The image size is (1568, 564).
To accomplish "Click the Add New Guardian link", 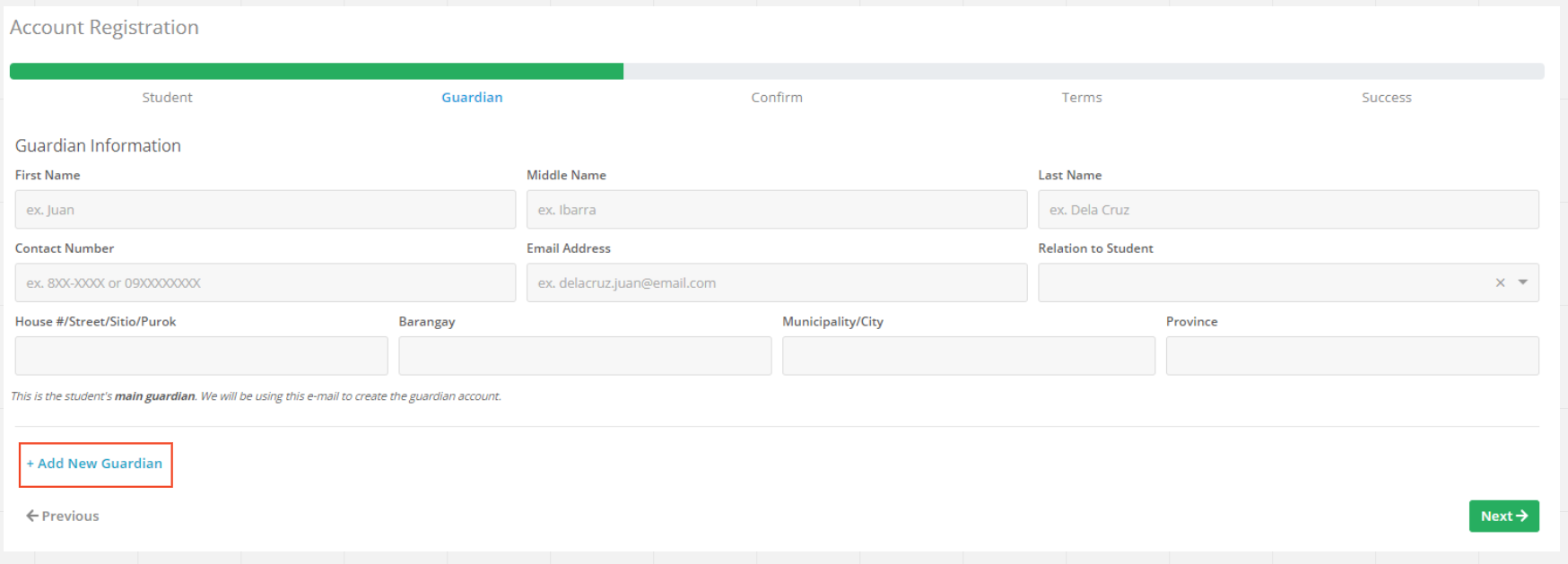I will tap(95, 464).
